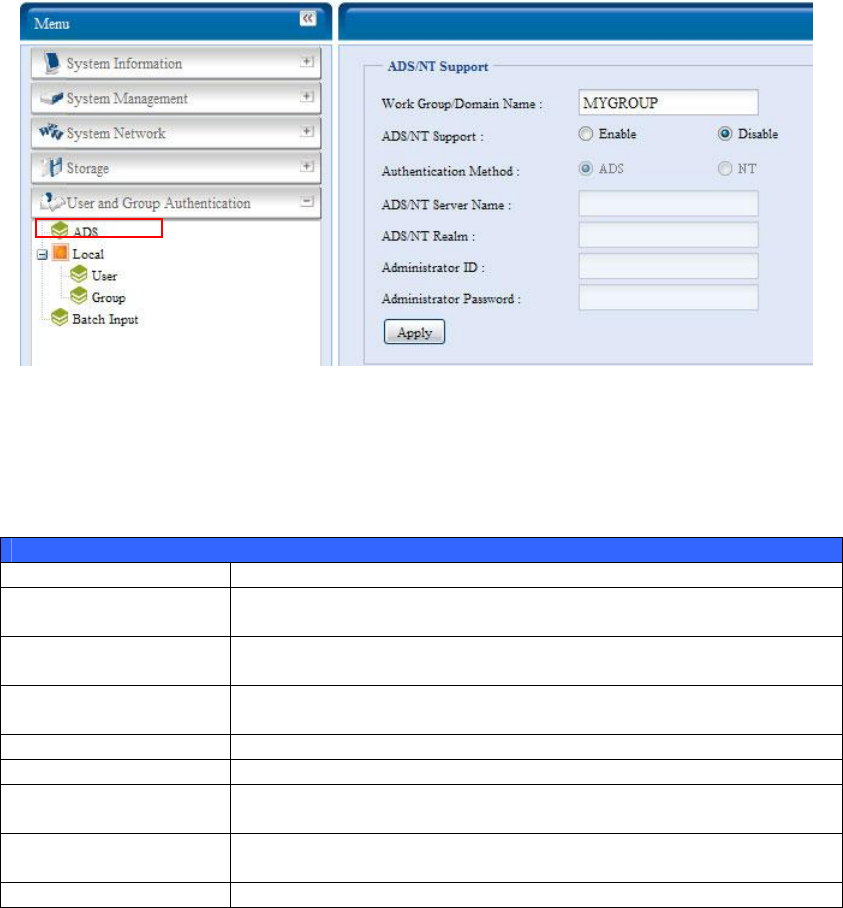Collapse the Local tree node
This screenshot has width=843, height=908.
(42, 254)
